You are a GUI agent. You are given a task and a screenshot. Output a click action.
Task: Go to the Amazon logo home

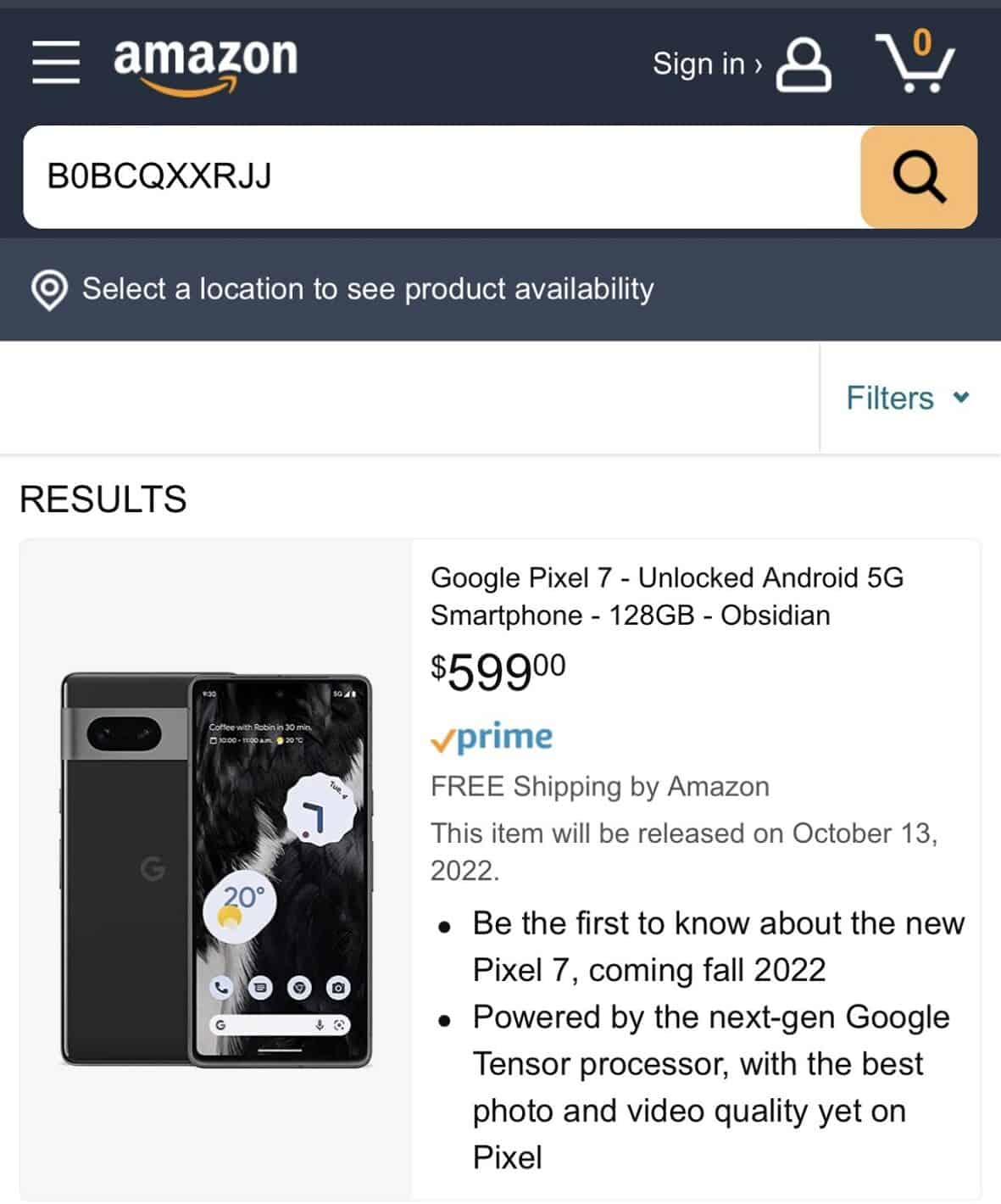click(x=205, y=66)
